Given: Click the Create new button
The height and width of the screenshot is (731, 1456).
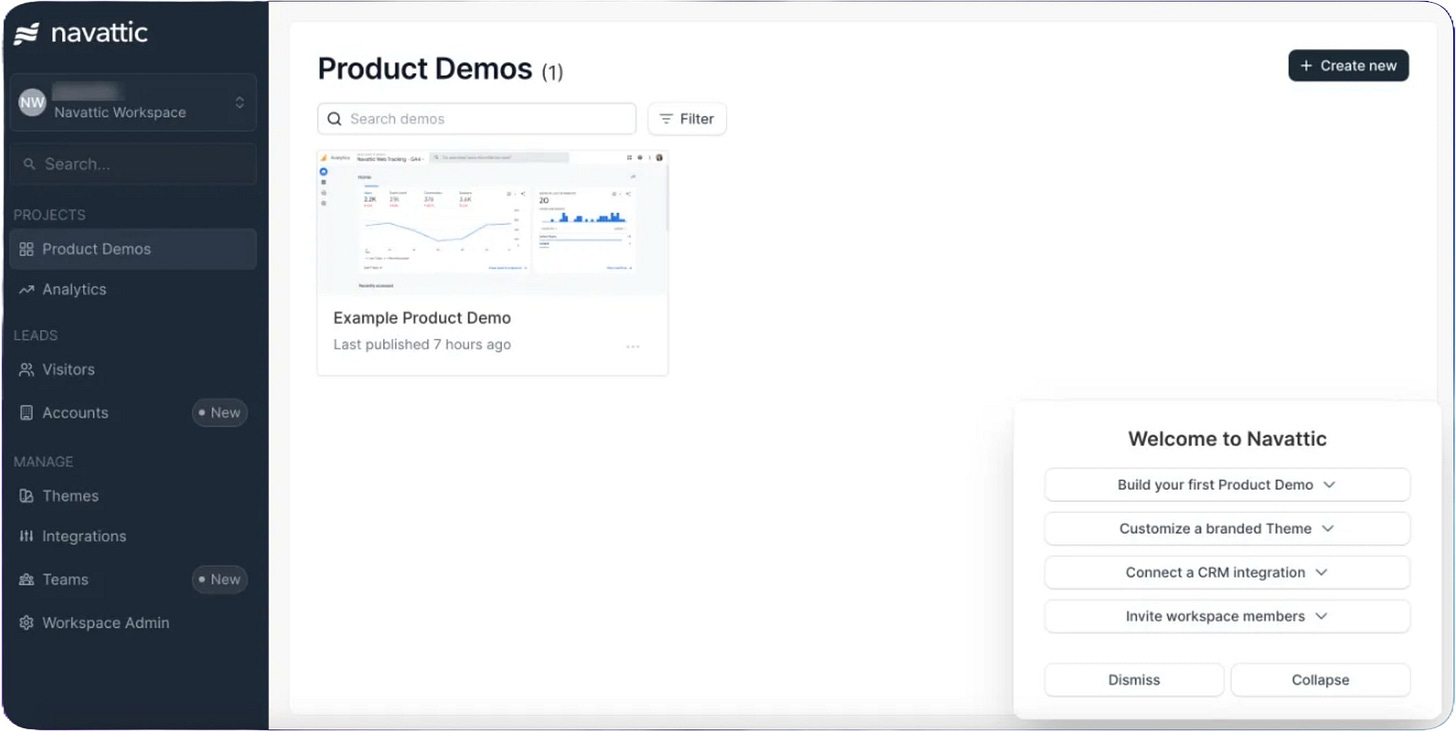Looking at the screenshot, I should pyautogui.click(x=1348, y=65).
